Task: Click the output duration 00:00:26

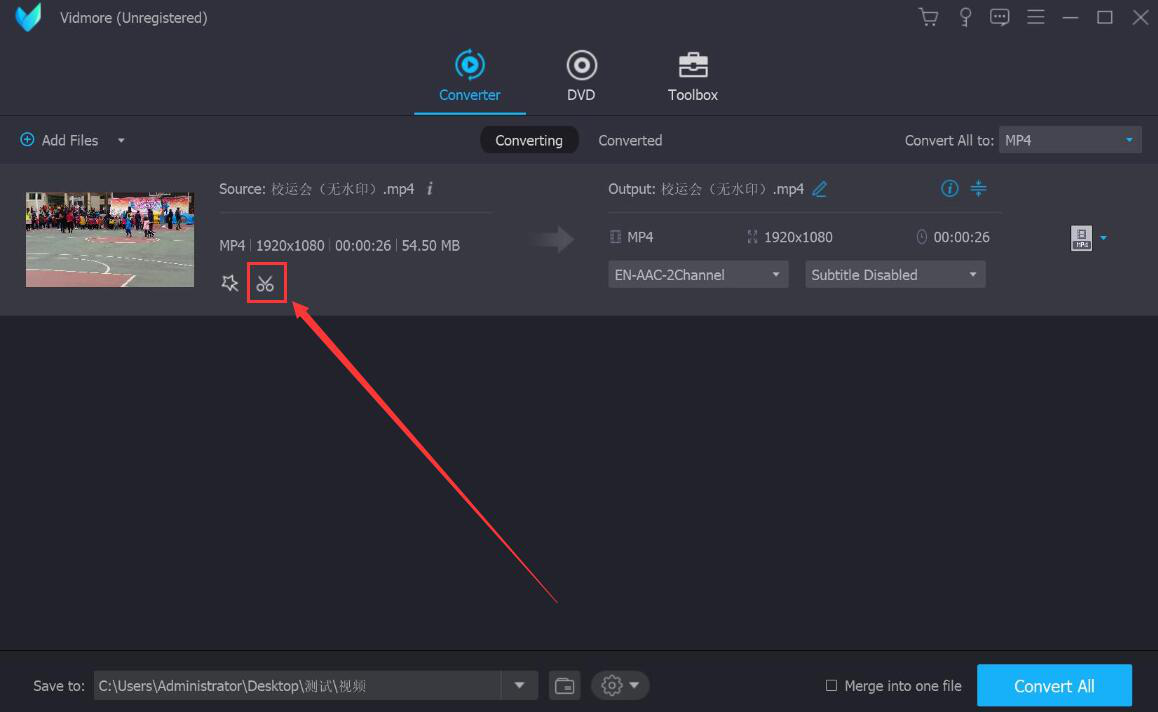Action: click(962, 237)
